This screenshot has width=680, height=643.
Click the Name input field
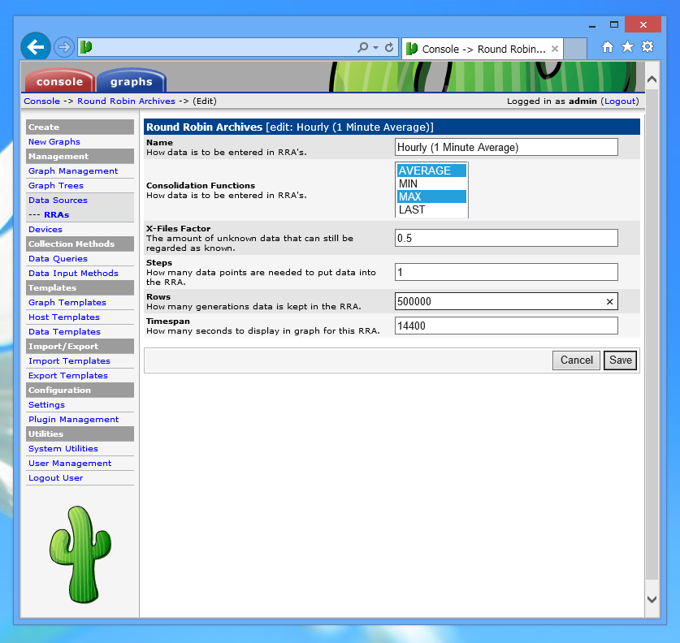[506, 147]
